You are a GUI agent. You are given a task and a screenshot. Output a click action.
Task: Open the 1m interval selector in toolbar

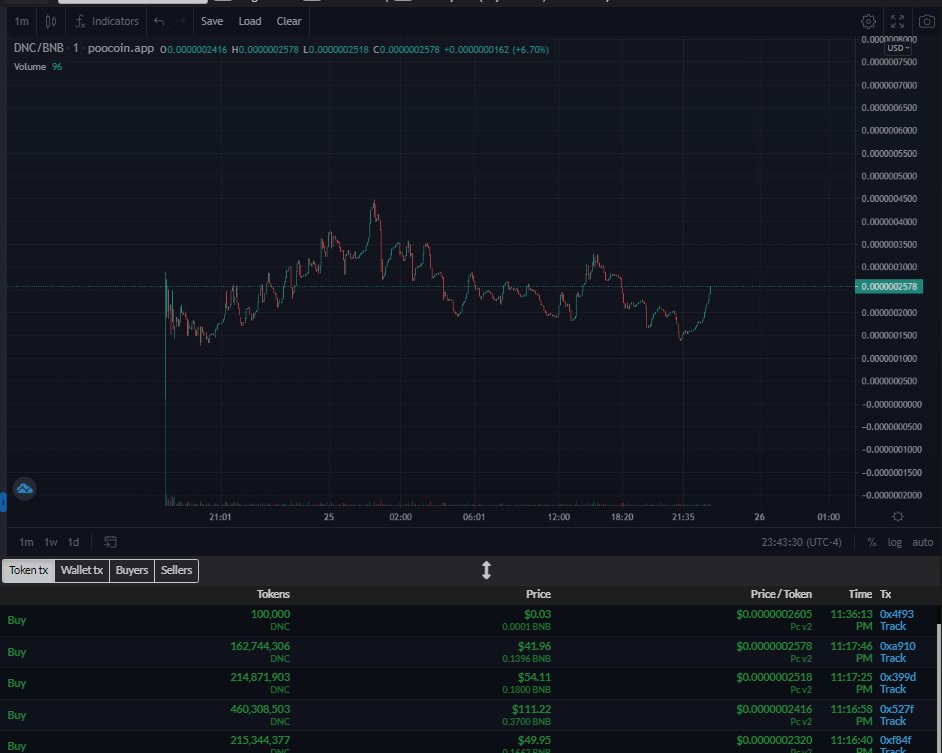click(22, 22)
